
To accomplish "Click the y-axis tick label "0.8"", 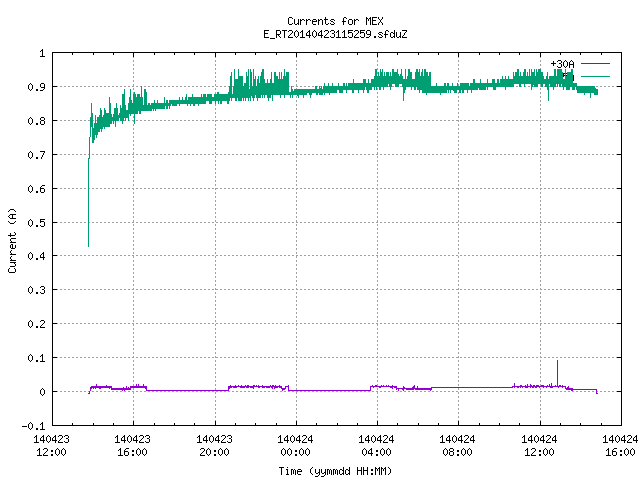I will point(36,121).
